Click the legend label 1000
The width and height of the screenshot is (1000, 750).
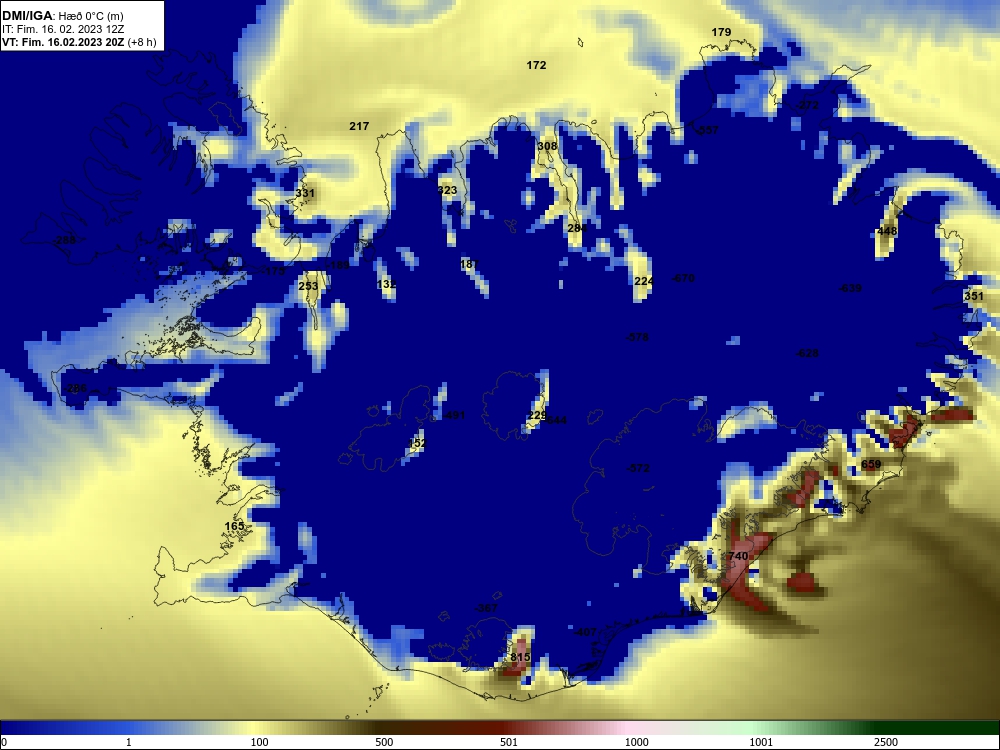[x=636, y=742]
